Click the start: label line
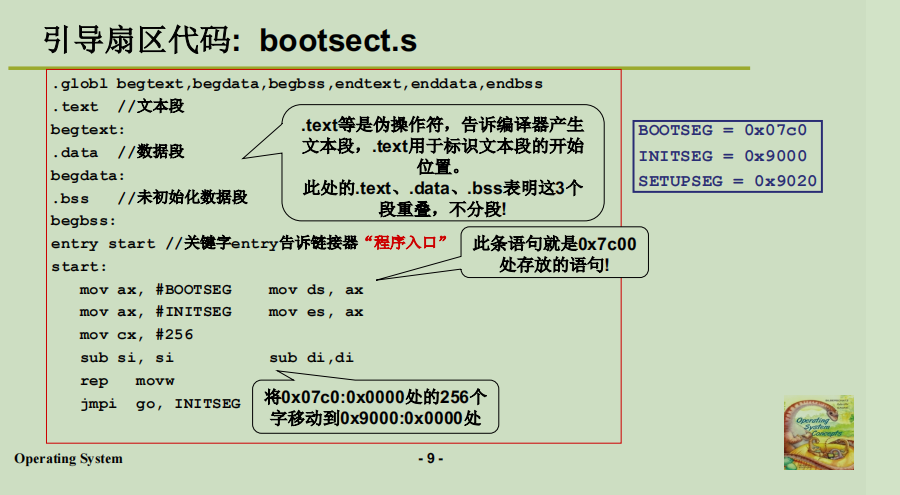The height and width of the screenshot is (495, 900). tap(79, 267)
